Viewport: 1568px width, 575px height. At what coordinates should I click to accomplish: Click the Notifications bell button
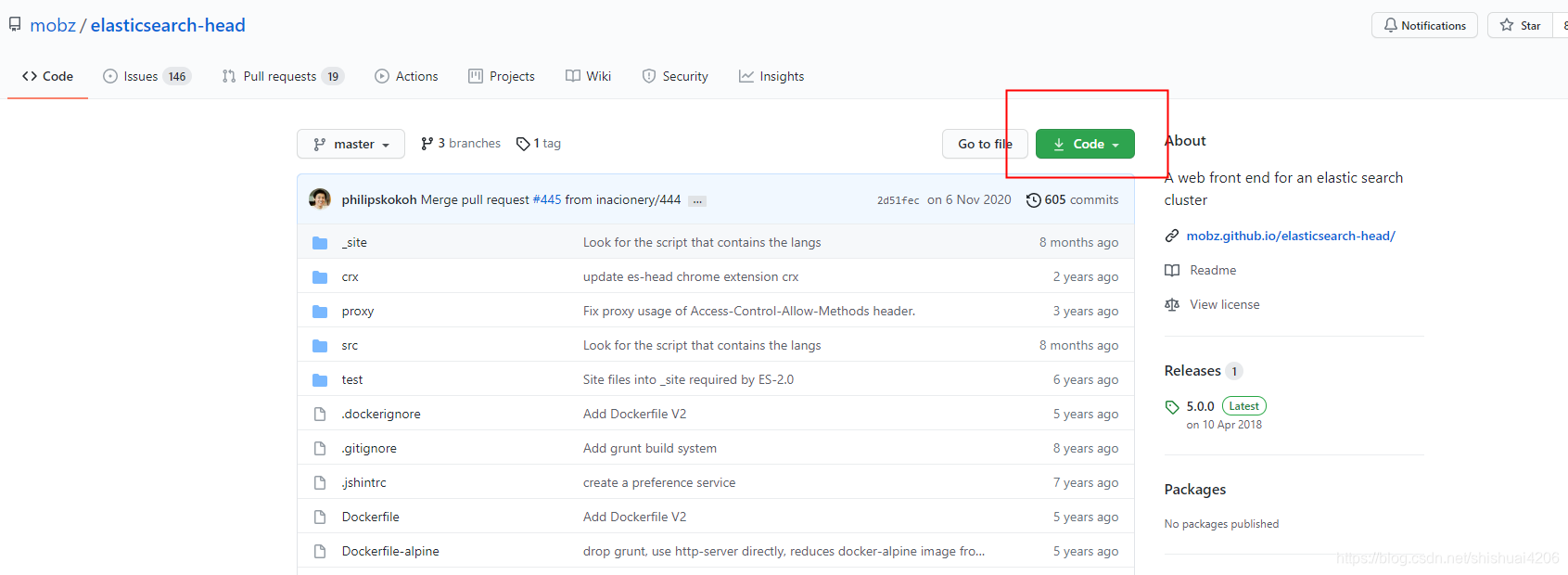click(1424, 25)
